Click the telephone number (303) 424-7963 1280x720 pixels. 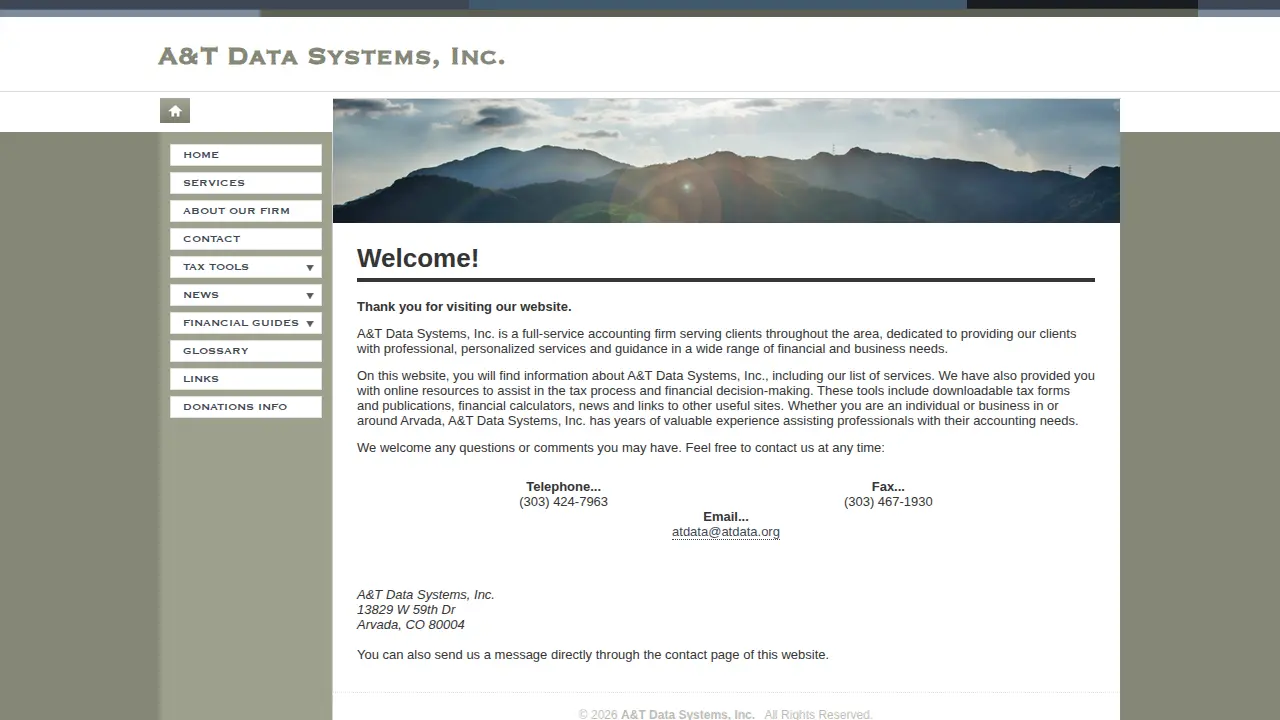[x=564, y=502]
